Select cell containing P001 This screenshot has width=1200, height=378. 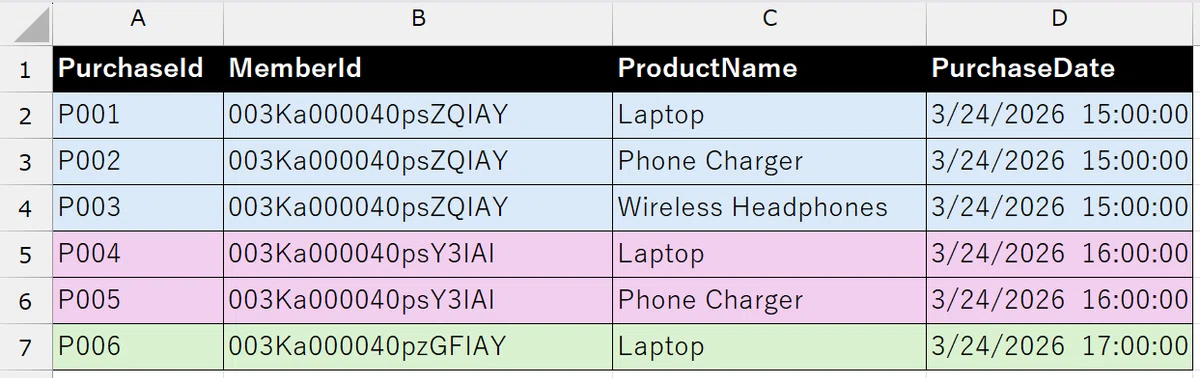137,115
